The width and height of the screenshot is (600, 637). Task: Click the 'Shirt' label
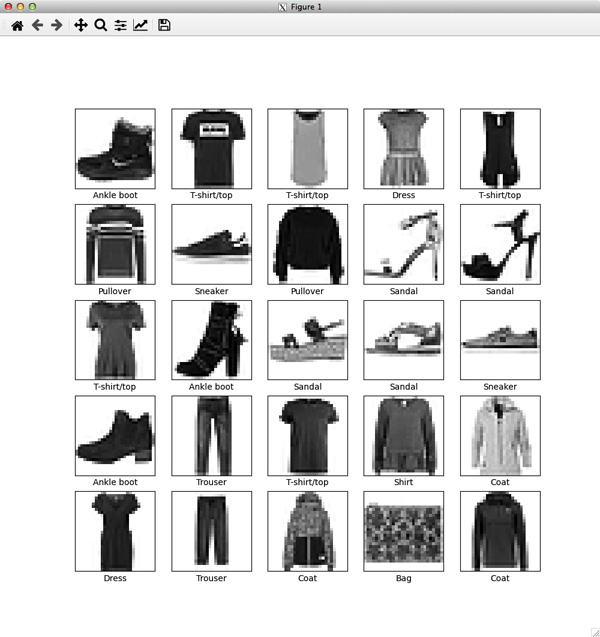[403, 482]
